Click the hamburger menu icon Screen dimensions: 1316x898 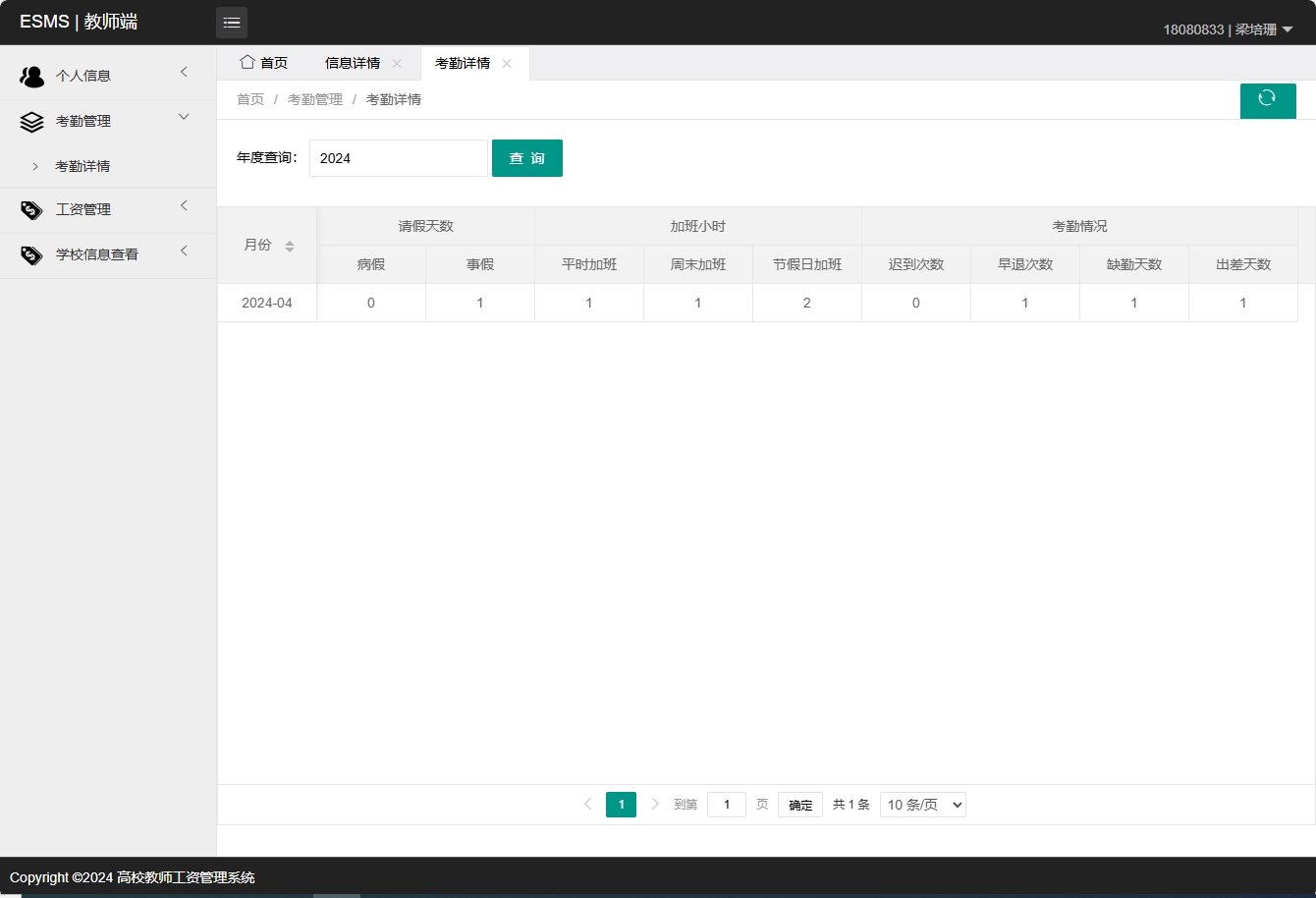pyautogui.click(x=232, y=22)
